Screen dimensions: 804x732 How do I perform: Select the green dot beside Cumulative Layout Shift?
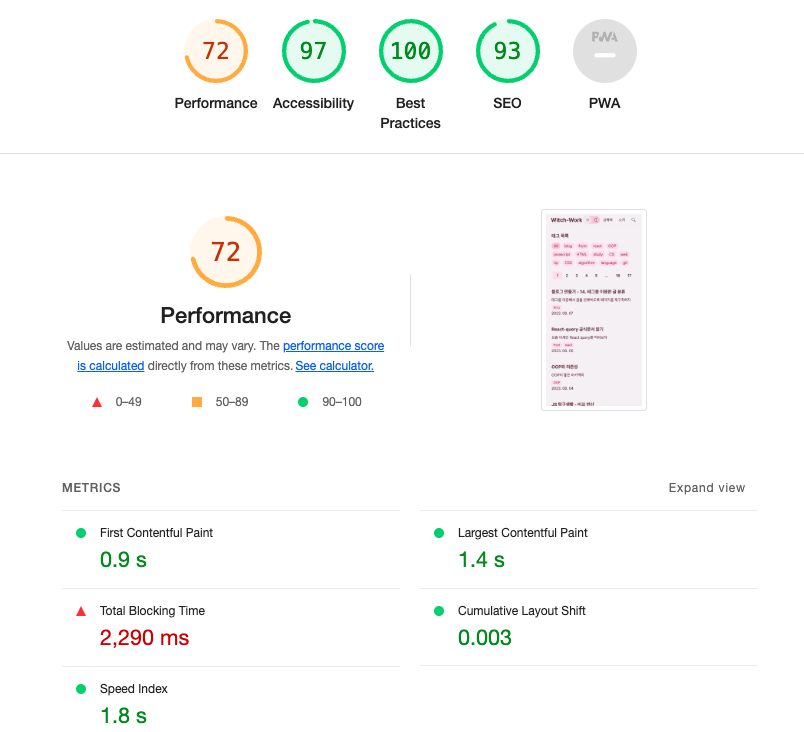click(440, 611)
